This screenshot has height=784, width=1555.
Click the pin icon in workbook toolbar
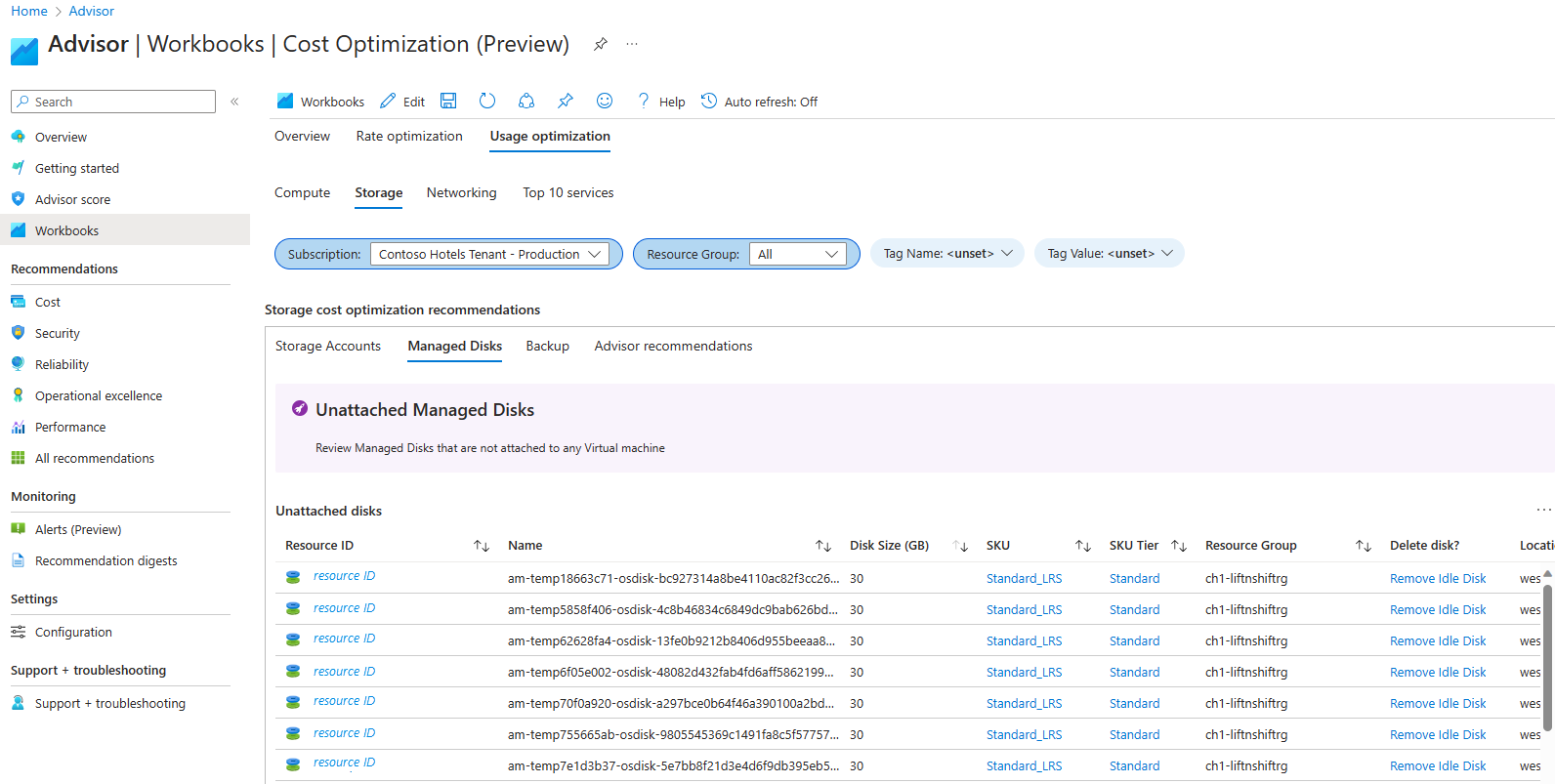pos(566,101)
